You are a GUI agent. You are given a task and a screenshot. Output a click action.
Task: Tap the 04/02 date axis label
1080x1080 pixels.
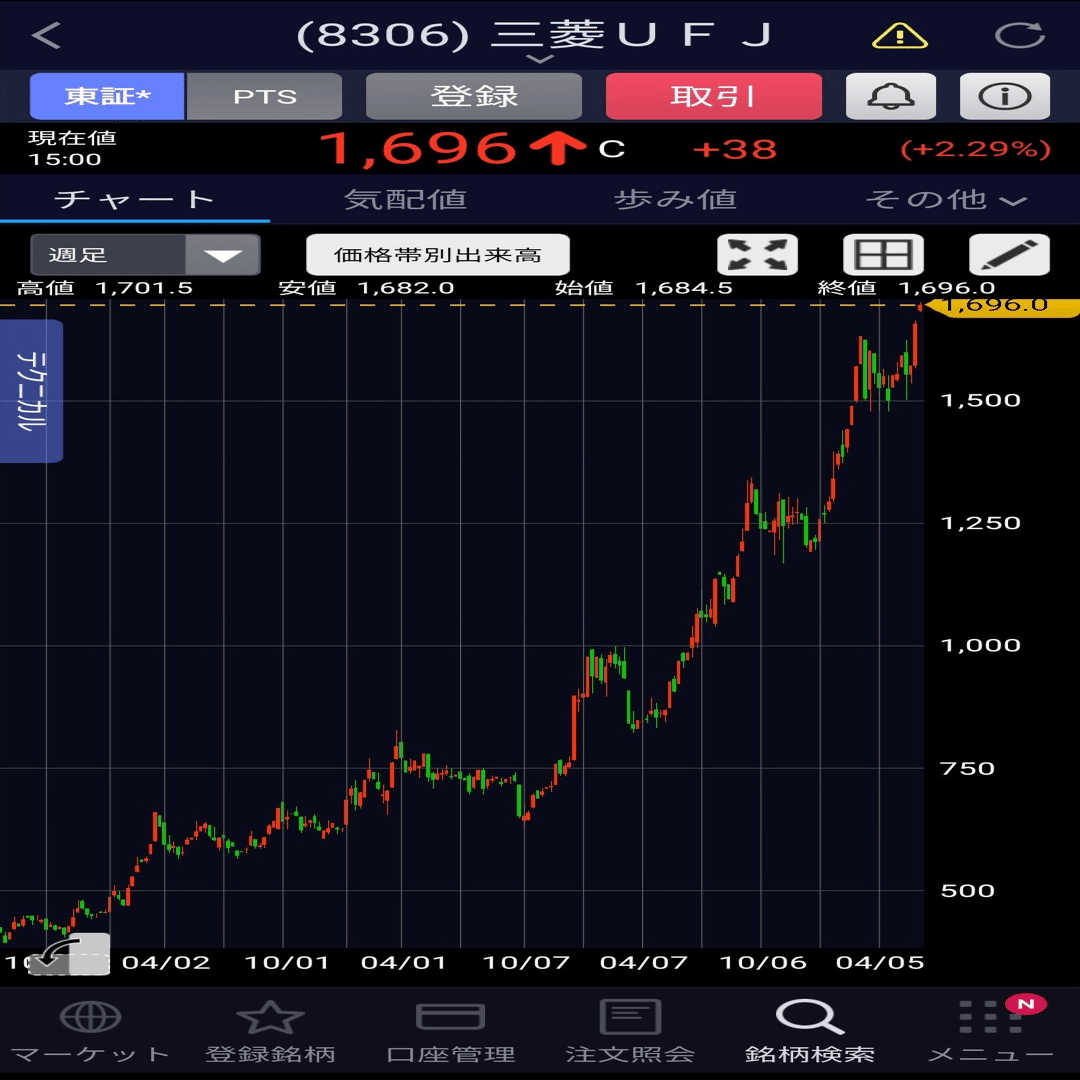[166, 962]
